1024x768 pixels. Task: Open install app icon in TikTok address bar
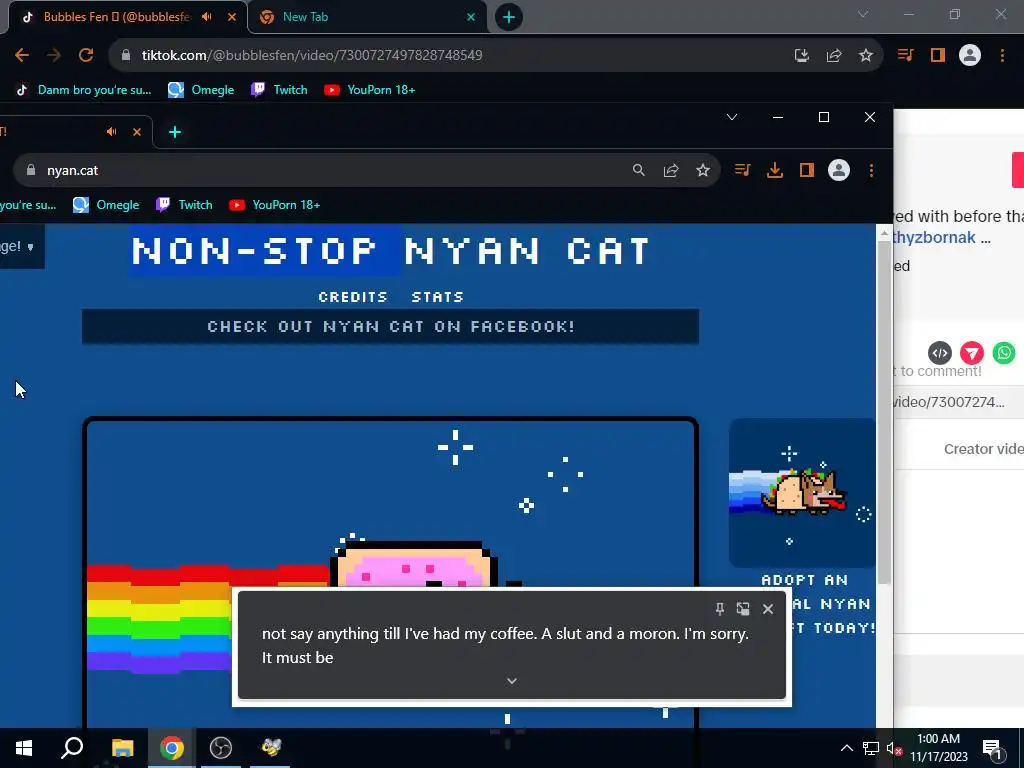pyautogui.click(x=801, y=56)
